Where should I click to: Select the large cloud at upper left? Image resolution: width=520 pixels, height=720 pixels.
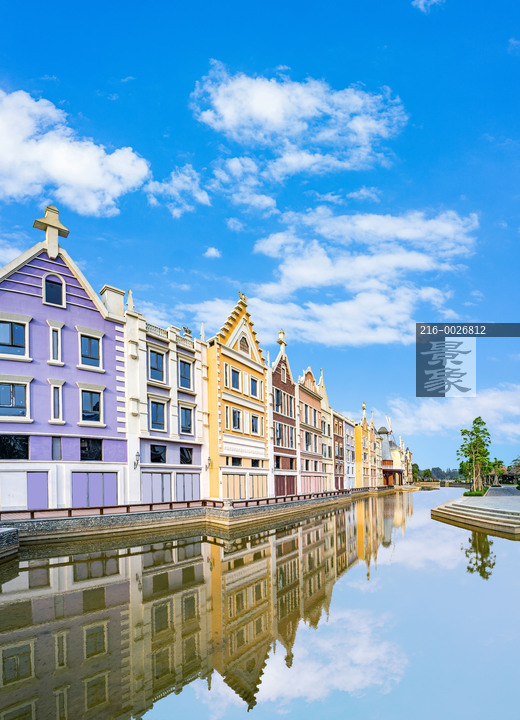coord(69,155)
